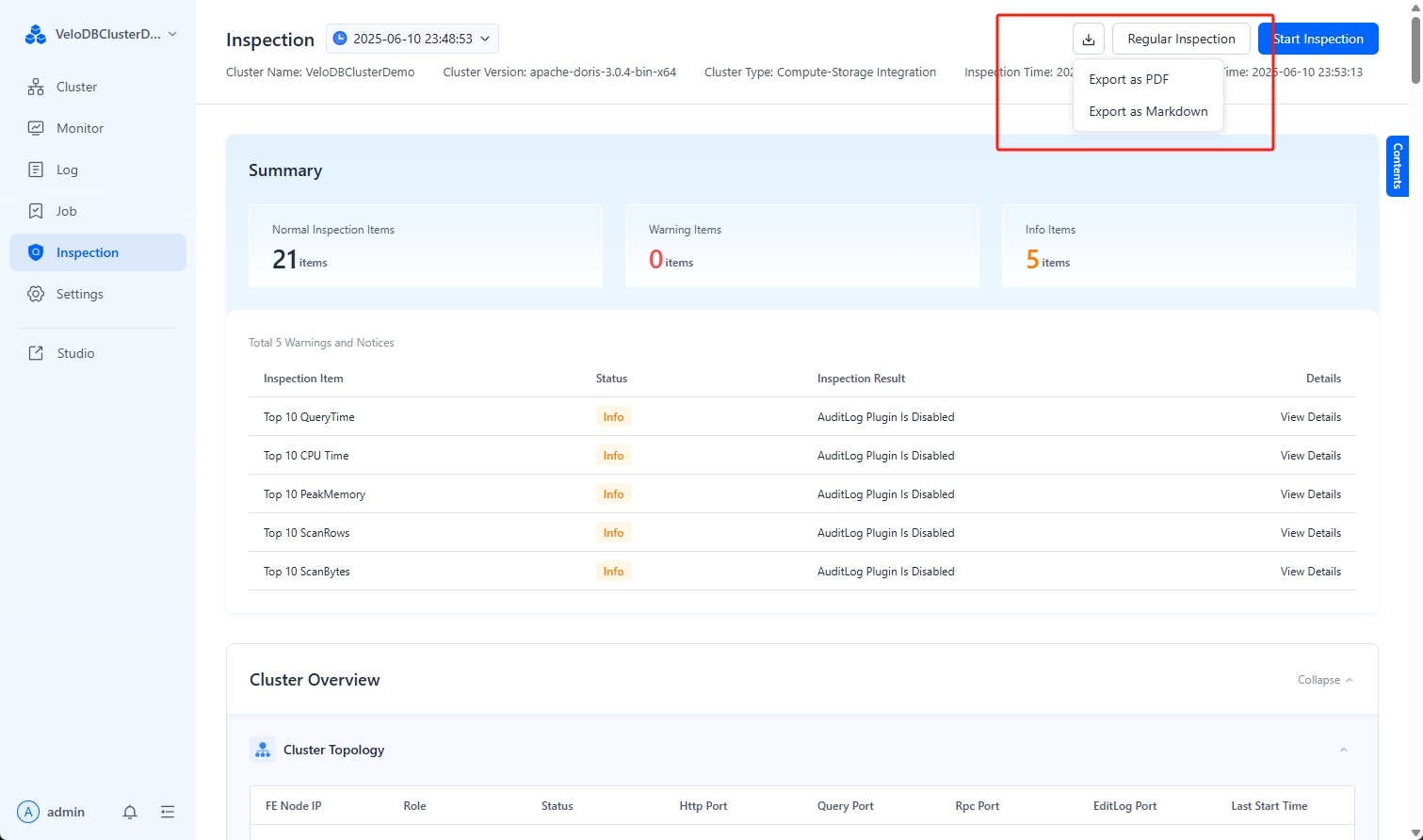The width and height of the screenshot is (1423, 840).
Task: Open the Contents side tab
Action: [1397, 166]
